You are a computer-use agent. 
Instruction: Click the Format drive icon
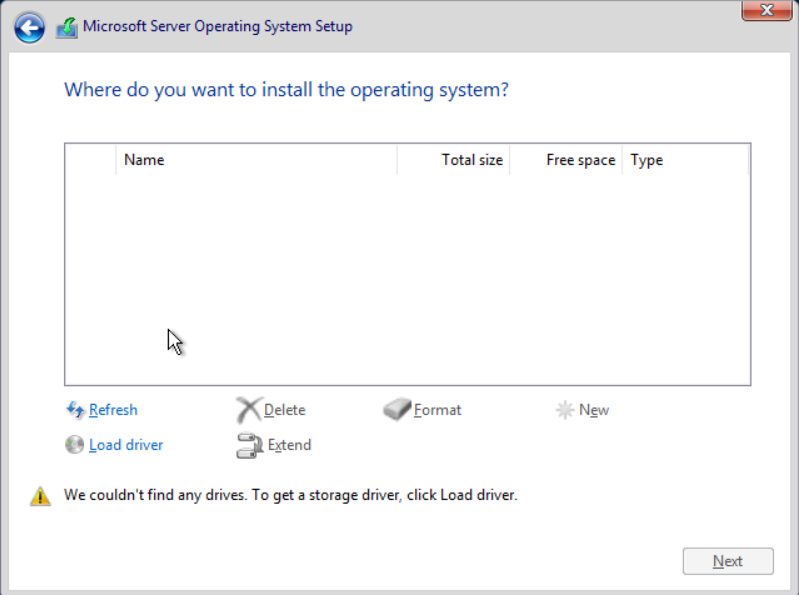397,410
